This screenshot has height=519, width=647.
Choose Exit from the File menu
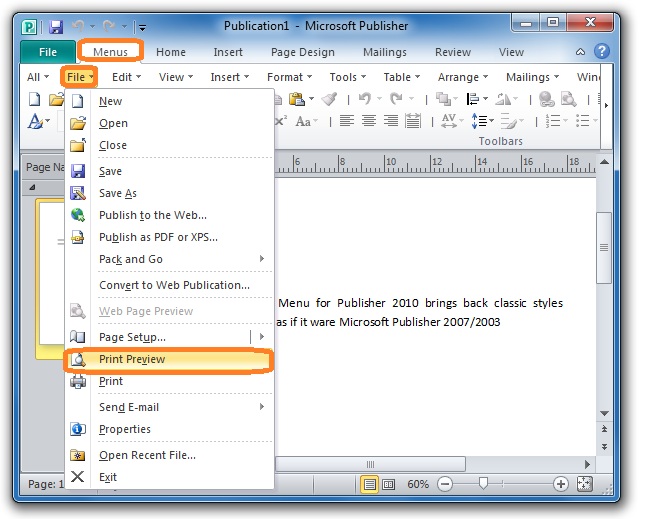tap(169, 477)
